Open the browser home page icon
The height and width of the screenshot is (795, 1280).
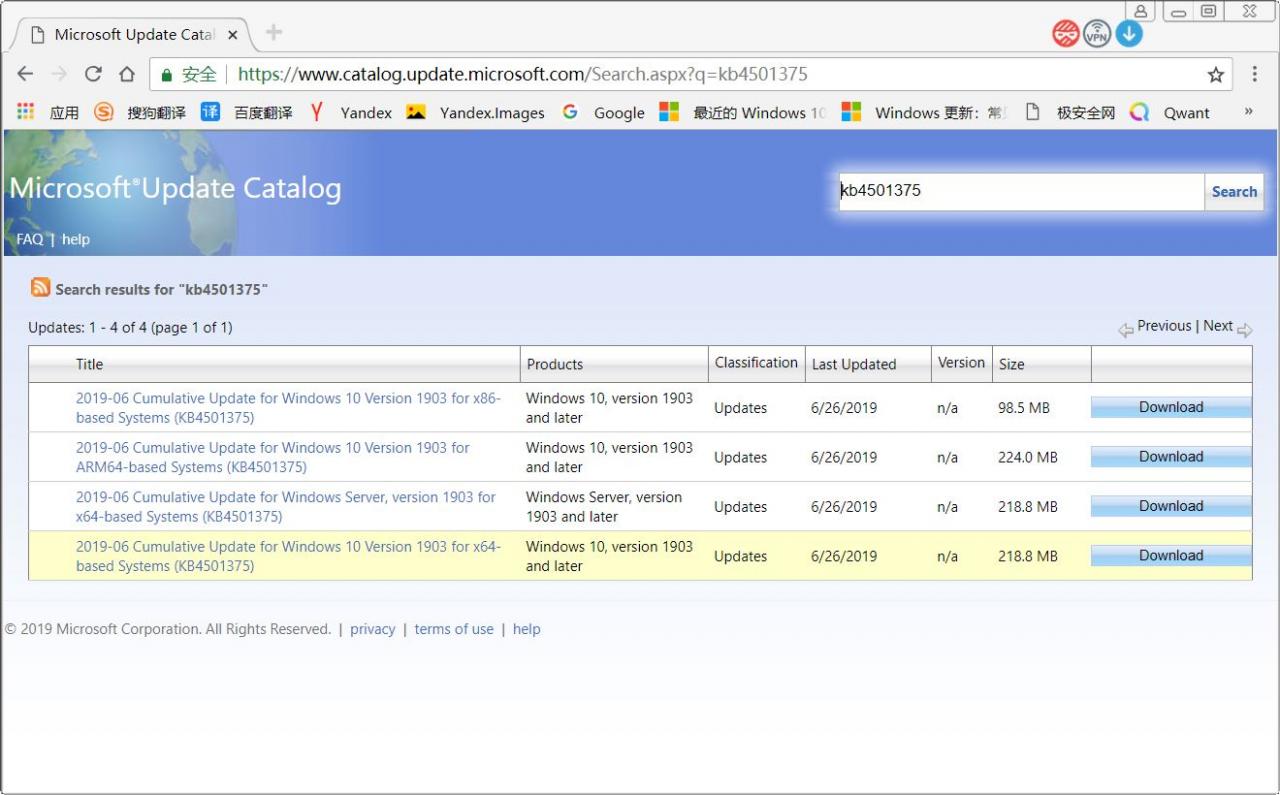tap(127, 74)
